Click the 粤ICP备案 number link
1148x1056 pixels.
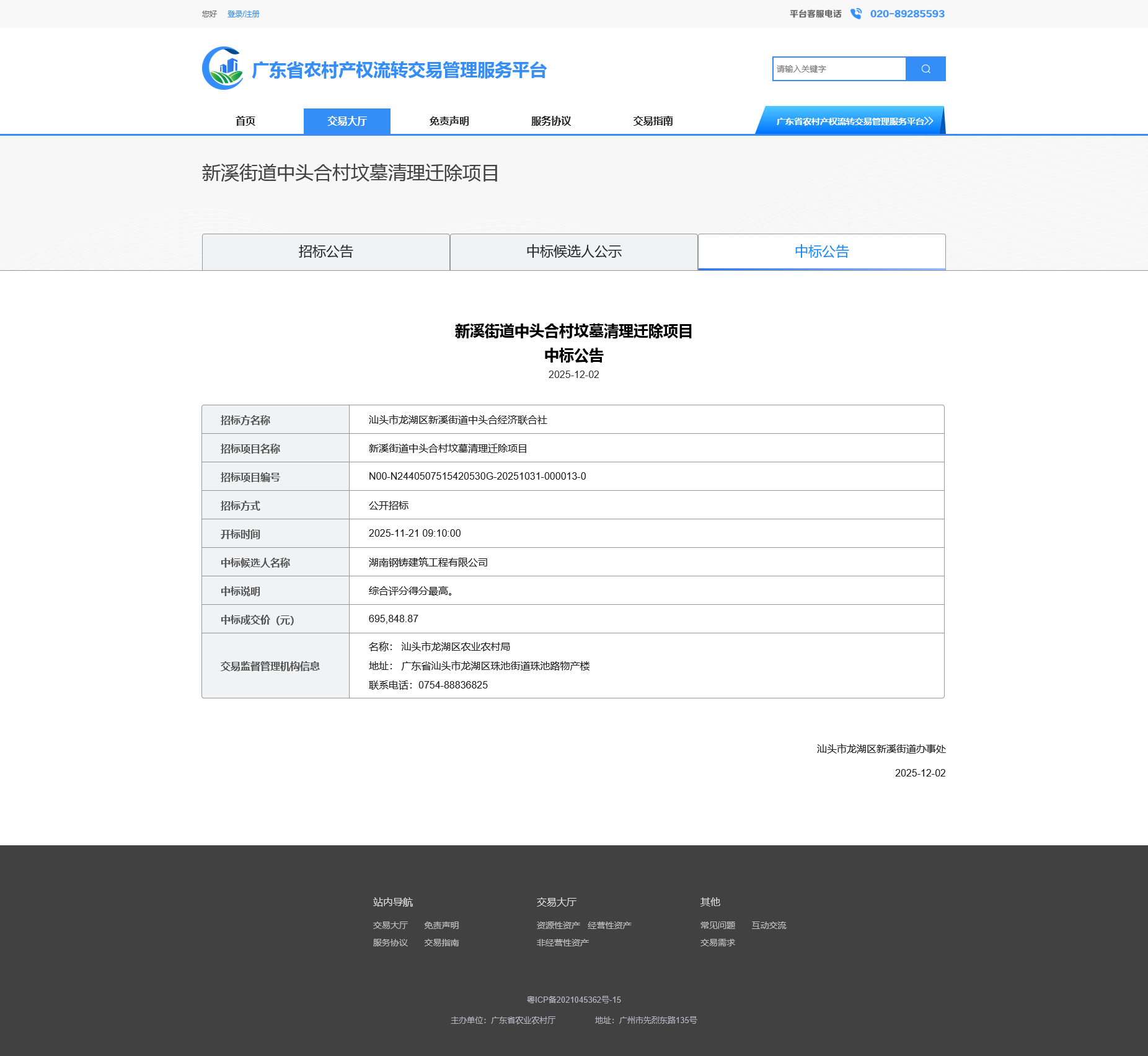point(573,999)
